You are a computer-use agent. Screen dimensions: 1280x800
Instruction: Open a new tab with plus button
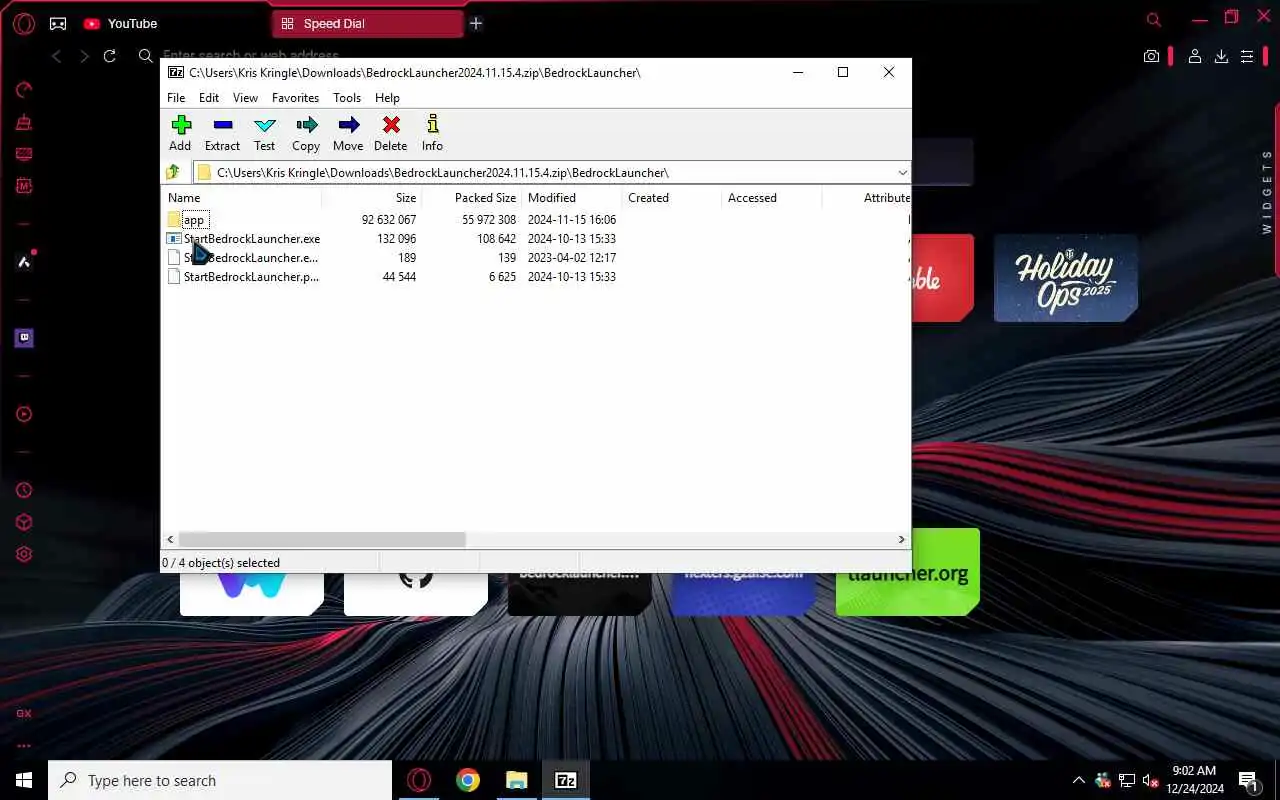point(476,23)
